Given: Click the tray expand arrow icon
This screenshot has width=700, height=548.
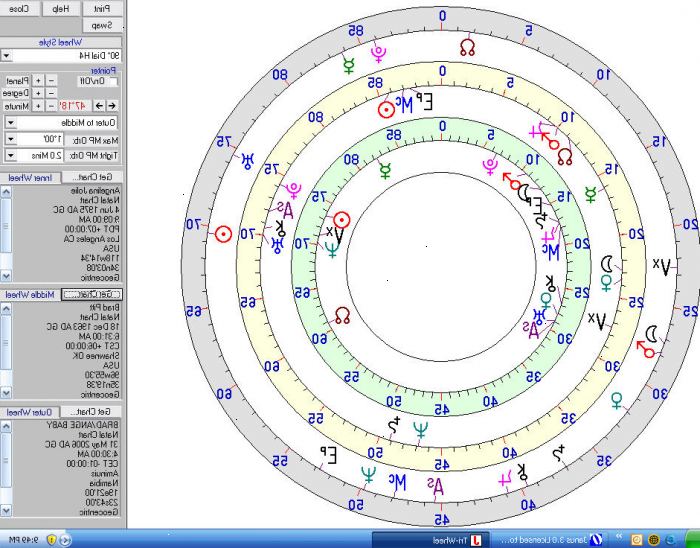Looking at the screenshot, I should point(65,540).
